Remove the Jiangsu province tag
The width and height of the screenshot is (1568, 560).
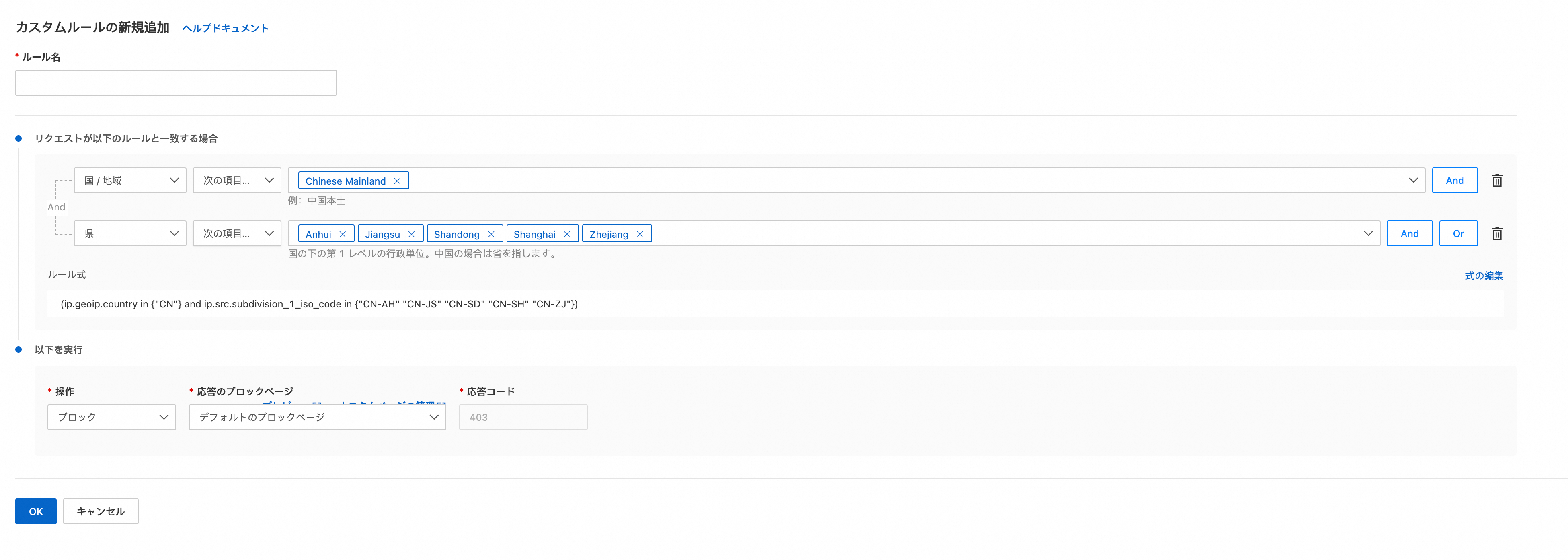(411, 234)
